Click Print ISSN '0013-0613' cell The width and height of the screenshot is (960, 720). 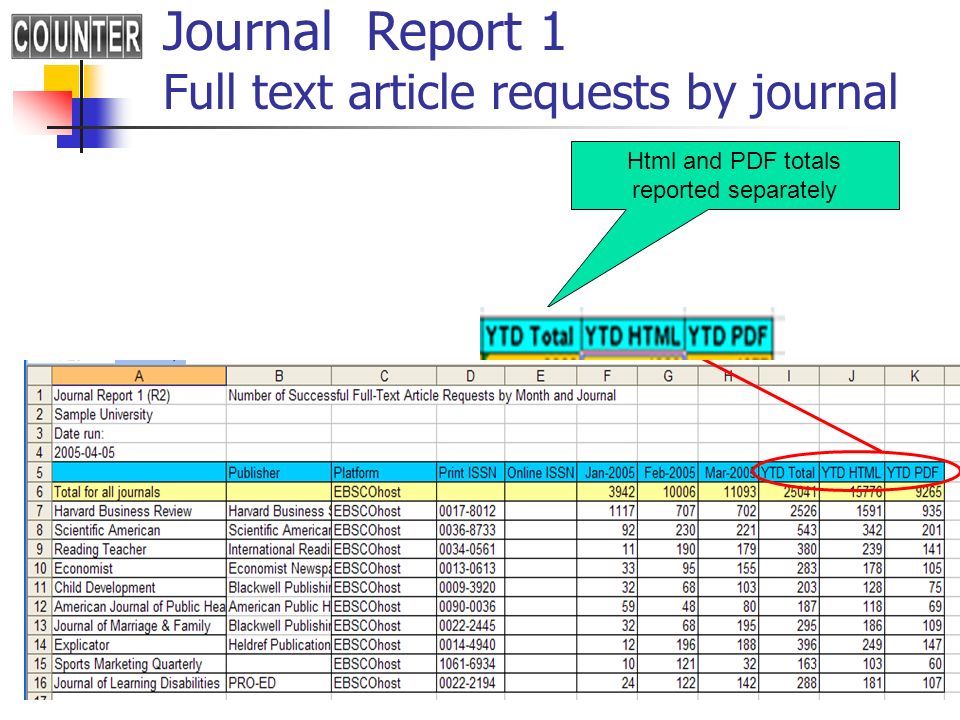[x=470, y=568]
